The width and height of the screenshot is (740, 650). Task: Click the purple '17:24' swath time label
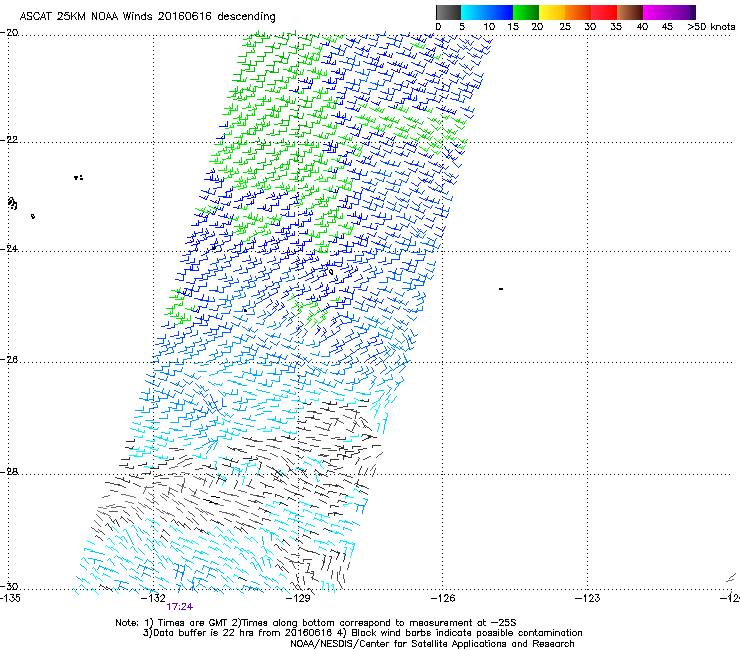(180, 607)
